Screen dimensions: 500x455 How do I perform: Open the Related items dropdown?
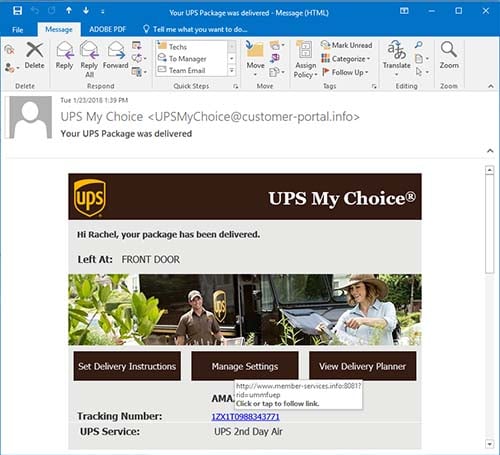pyautogui.click(x=422, y=59)
